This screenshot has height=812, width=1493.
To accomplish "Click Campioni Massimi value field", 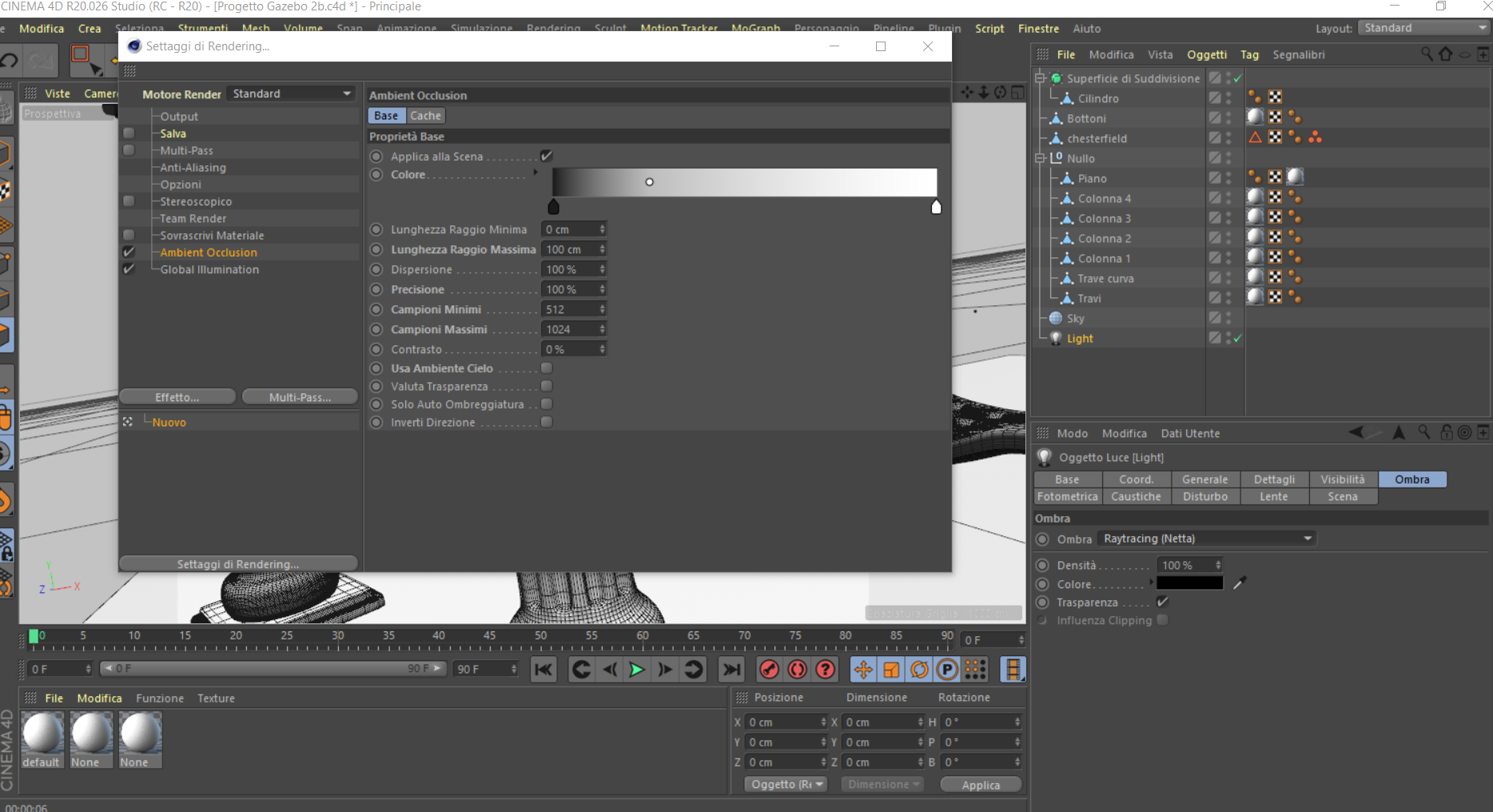I will tap(574, 329).
